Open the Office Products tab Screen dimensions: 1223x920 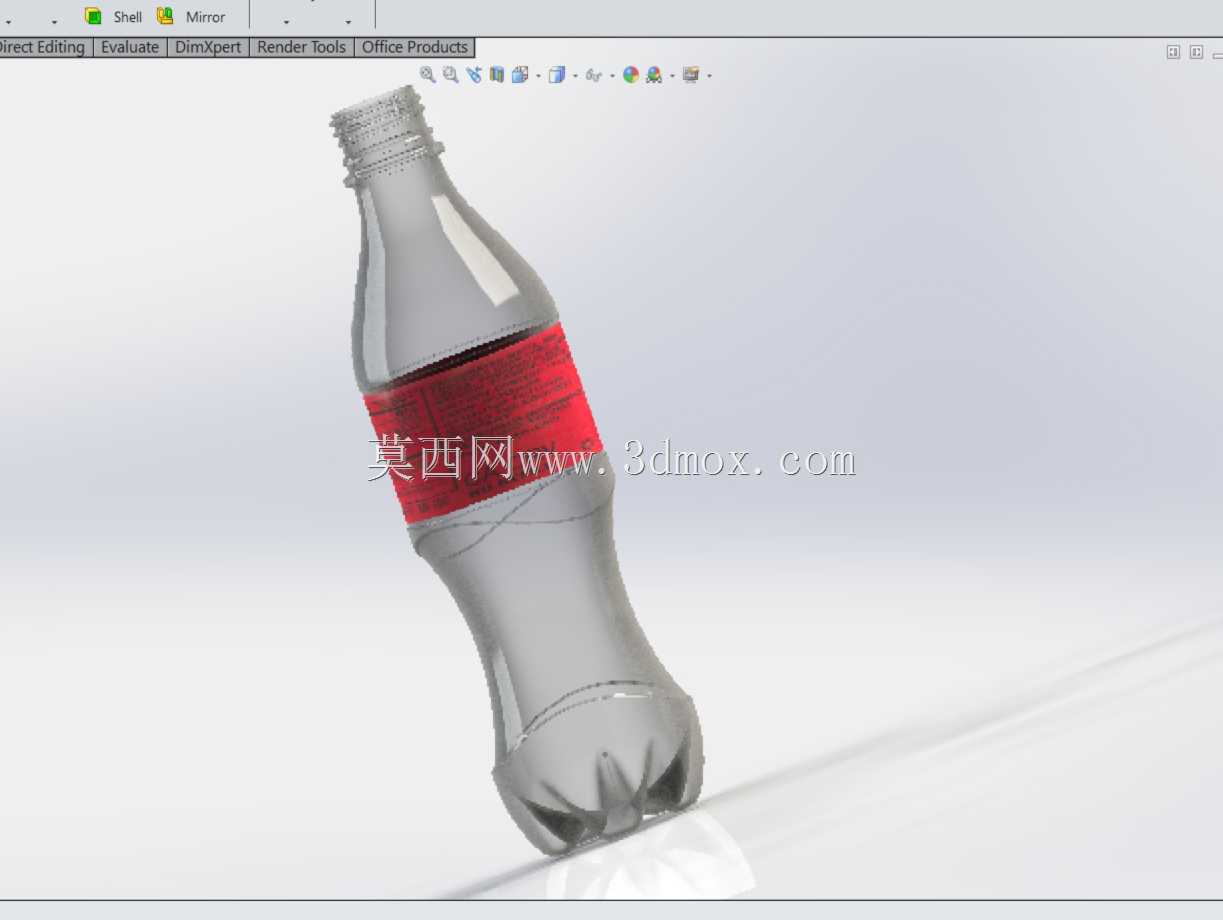(x=415, y=47)
